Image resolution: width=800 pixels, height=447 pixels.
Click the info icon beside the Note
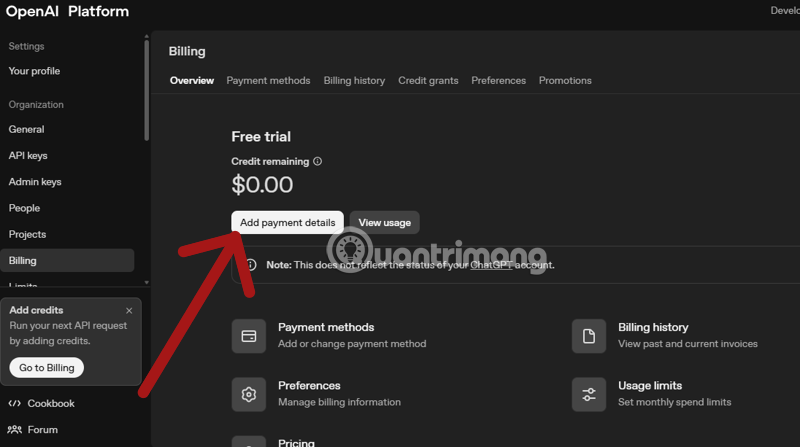(251, 264)
